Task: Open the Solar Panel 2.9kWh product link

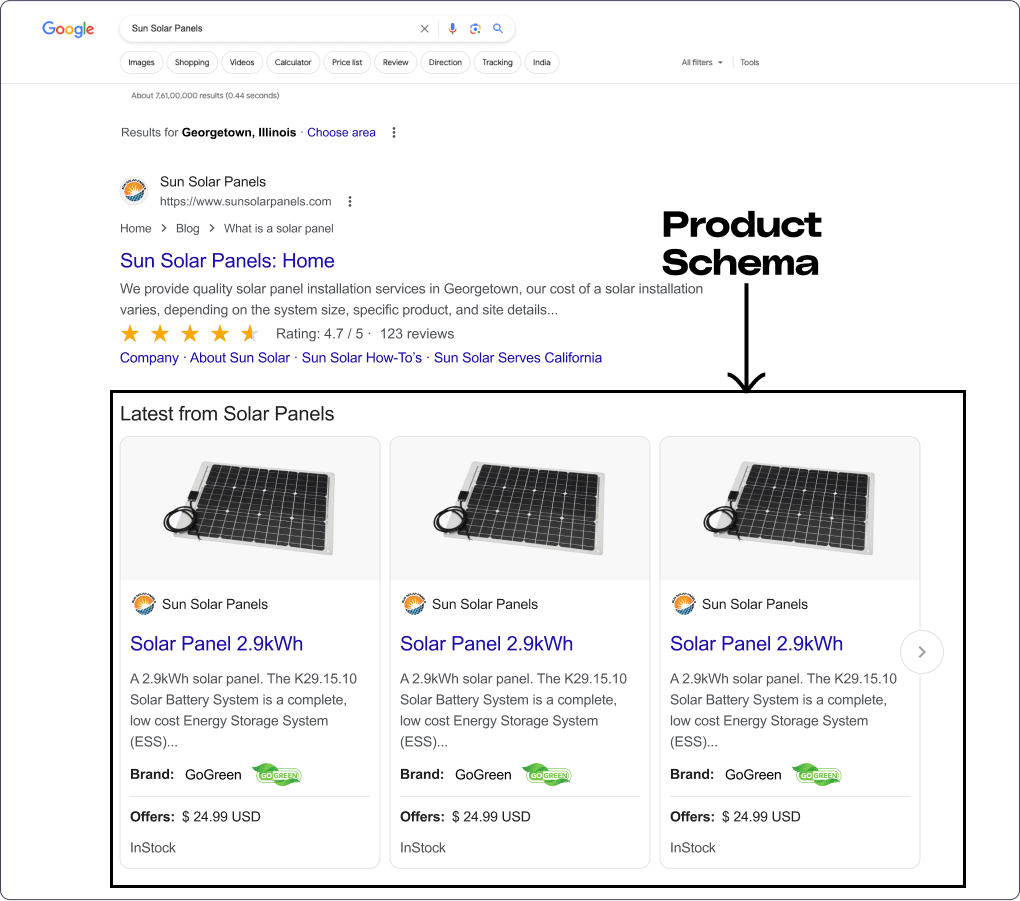Action: click(216, 643)
